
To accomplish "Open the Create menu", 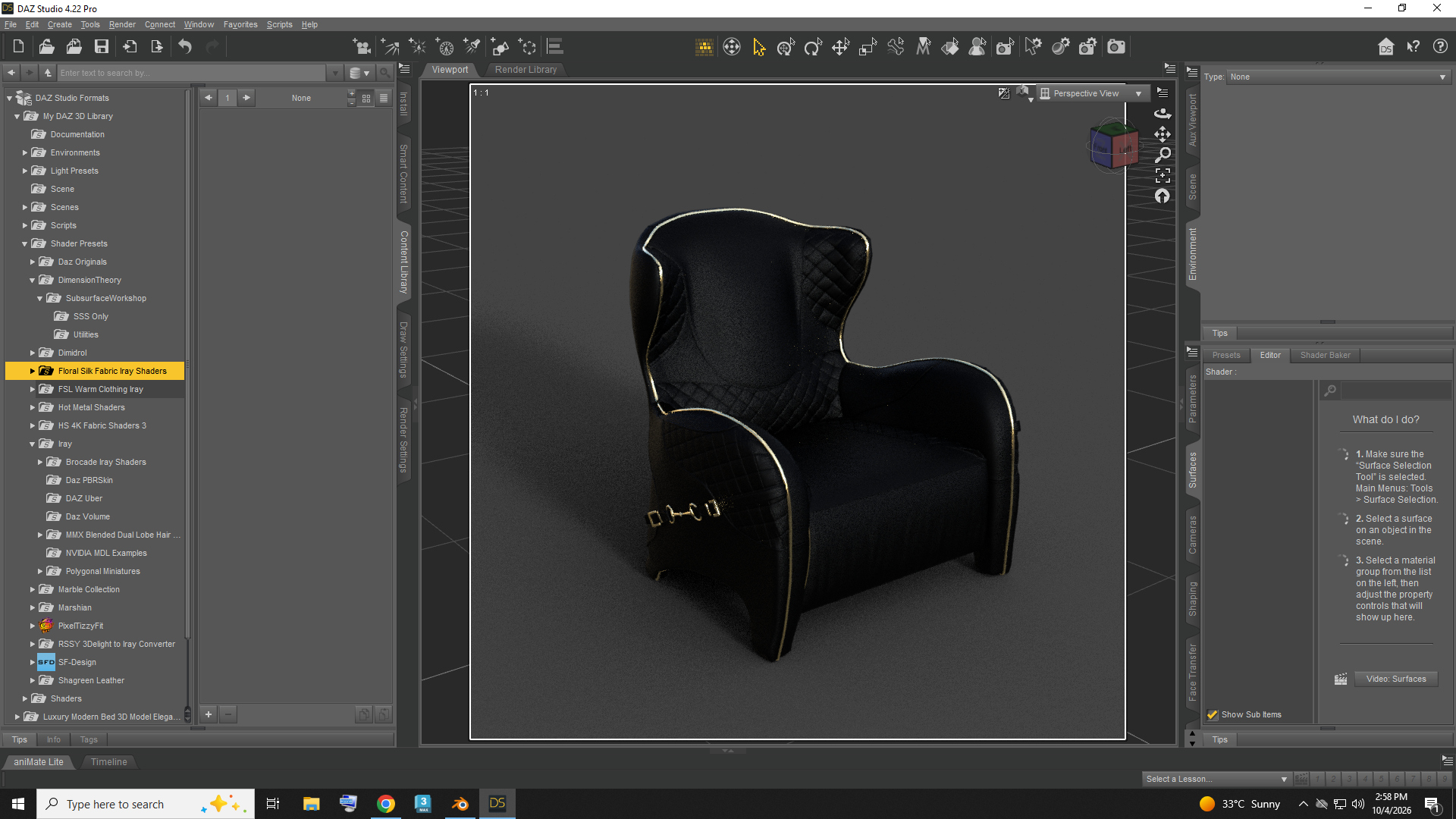I will coord(59,24).
